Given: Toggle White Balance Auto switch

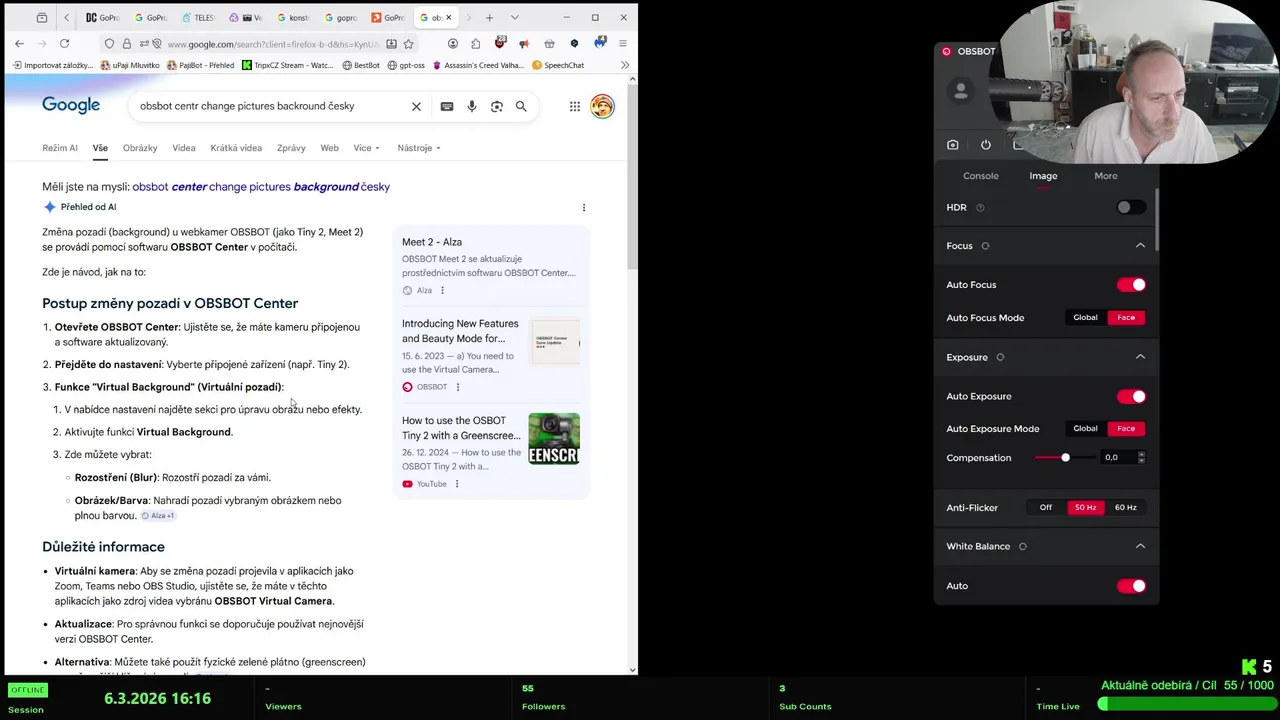Looking at the screenshot, I should point(1131,586).
